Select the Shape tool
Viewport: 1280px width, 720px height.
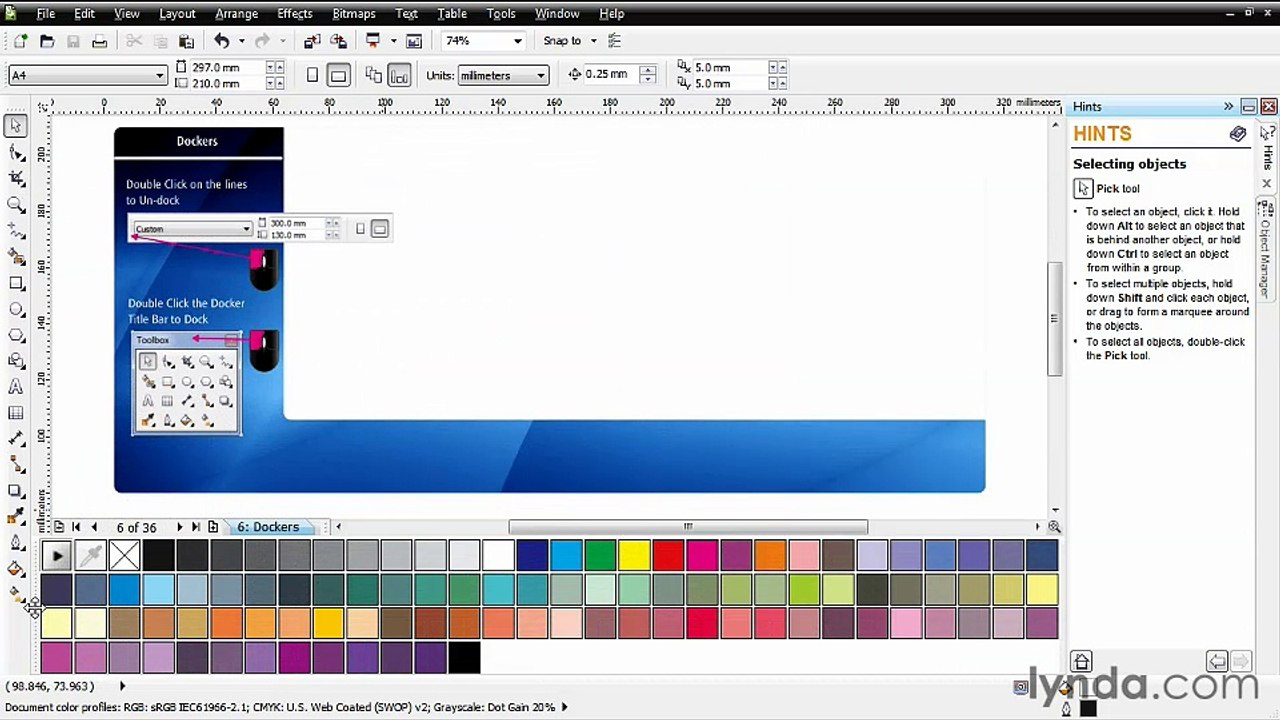(x=16, y=152)
